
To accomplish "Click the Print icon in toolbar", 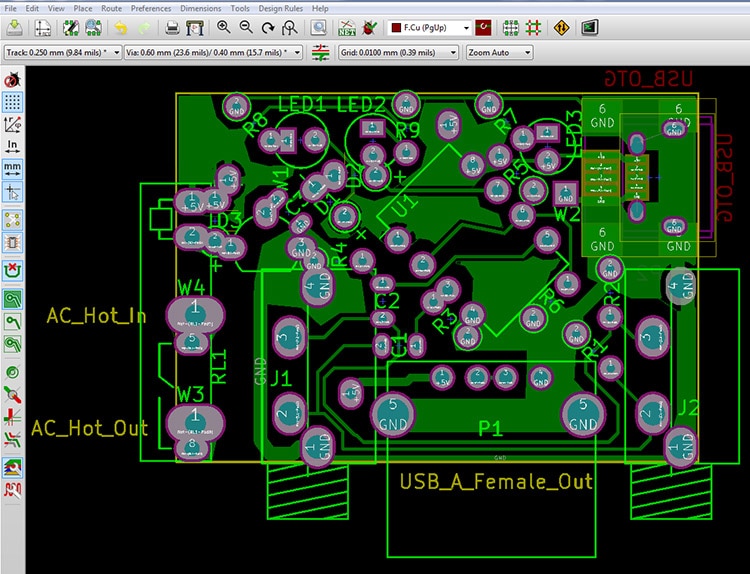I will click(x=172, y=27).
